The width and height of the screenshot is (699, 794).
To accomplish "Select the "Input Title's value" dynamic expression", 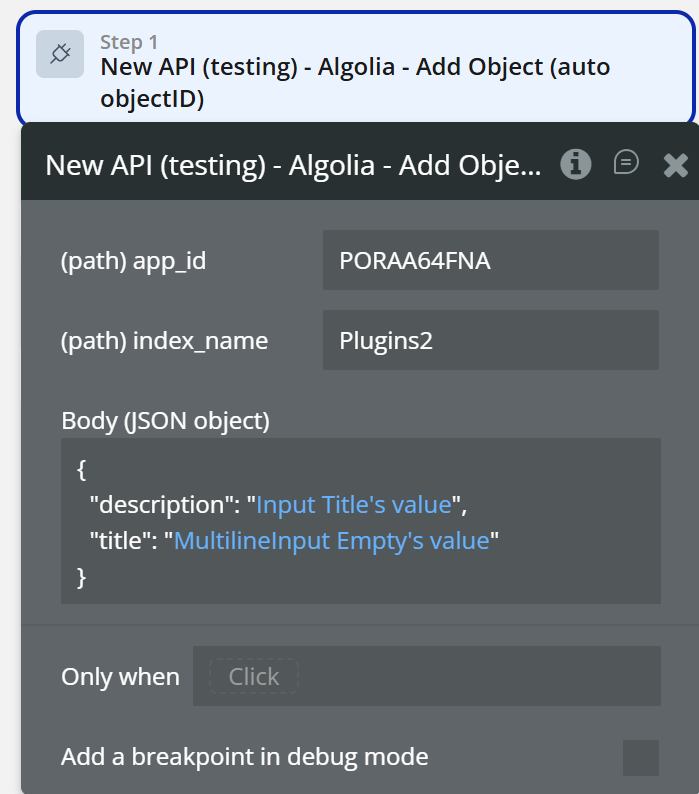I will pyautogui.click(x=353, y=505).
